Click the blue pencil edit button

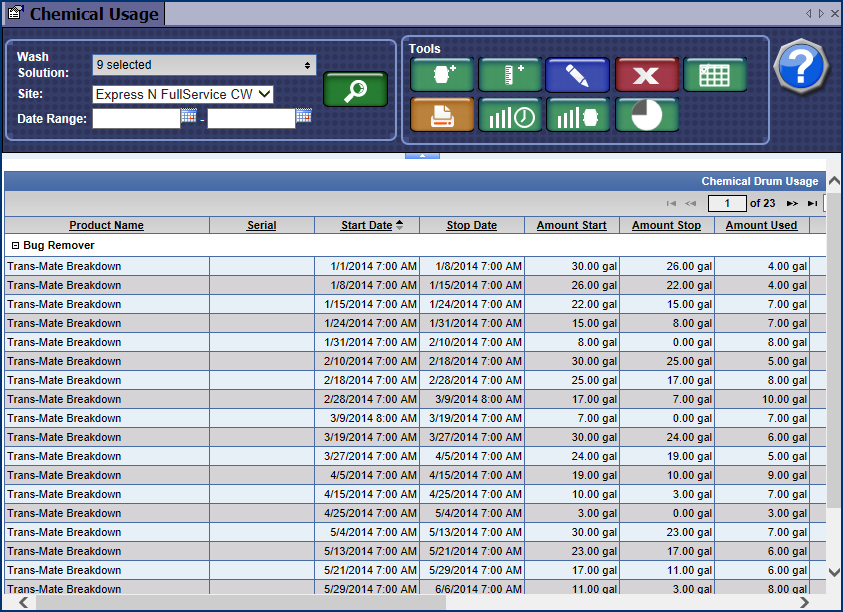tap(577, 75)
